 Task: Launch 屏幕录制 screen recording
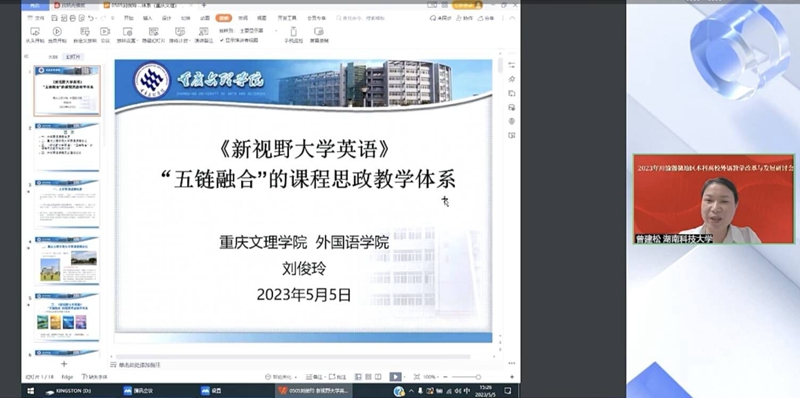coord(319,35)
